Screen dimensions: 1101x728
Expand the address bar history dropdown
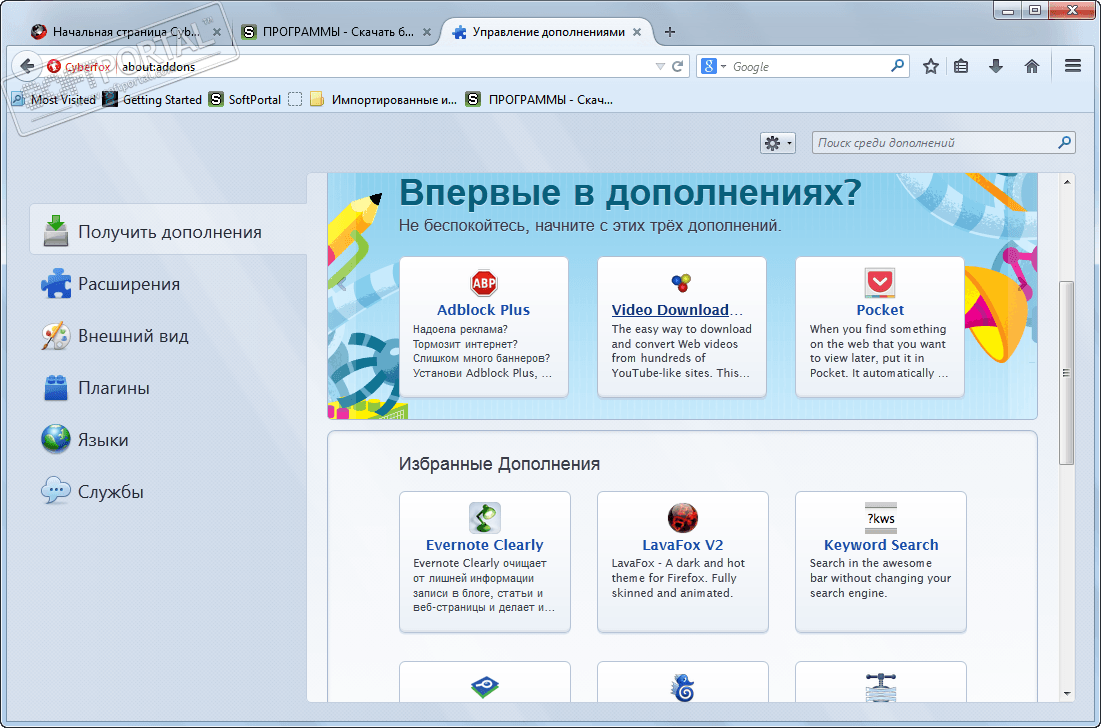(x=660, y=66)
